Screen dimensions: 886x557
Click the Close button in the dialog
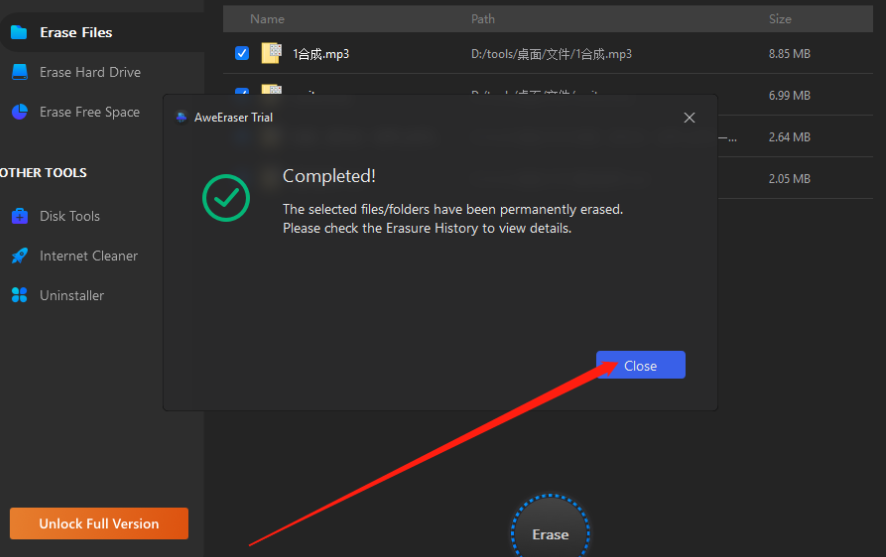pyautogui.click(x=640, y=365)
